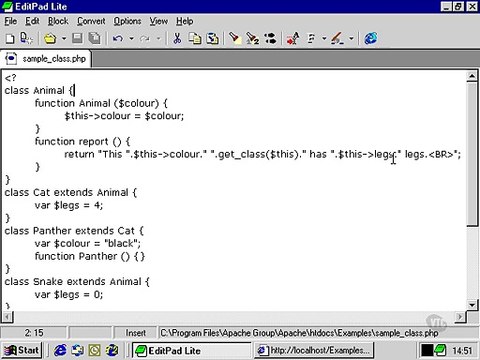Image resolution: width=480 pixels, height=360 pixels.
Task: Toggle the Word Wrap icon
Action: coord(311,39)
